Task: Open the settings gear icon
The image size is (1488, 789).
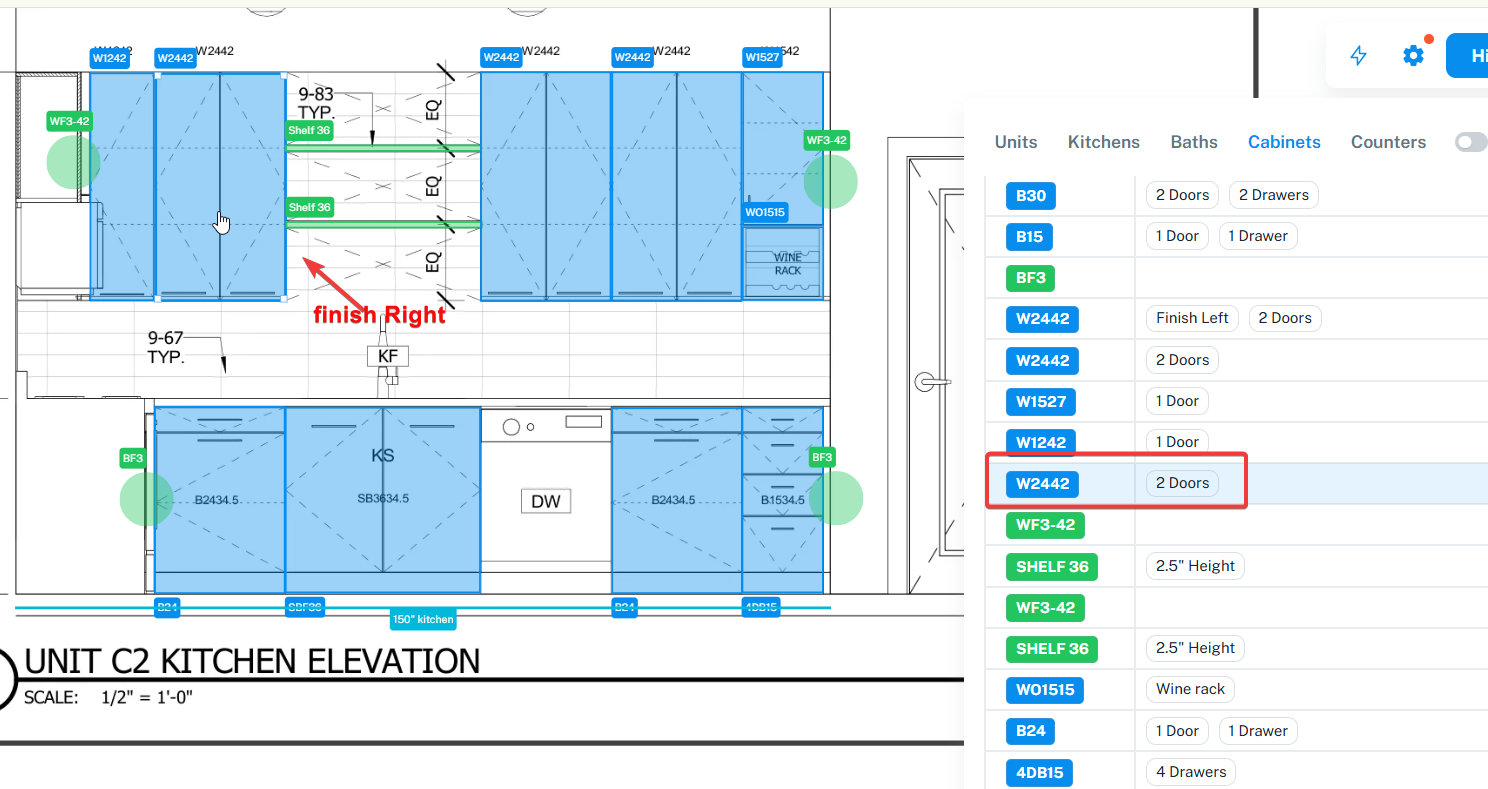Action: pyautogui.click(x=1413, y=56)
